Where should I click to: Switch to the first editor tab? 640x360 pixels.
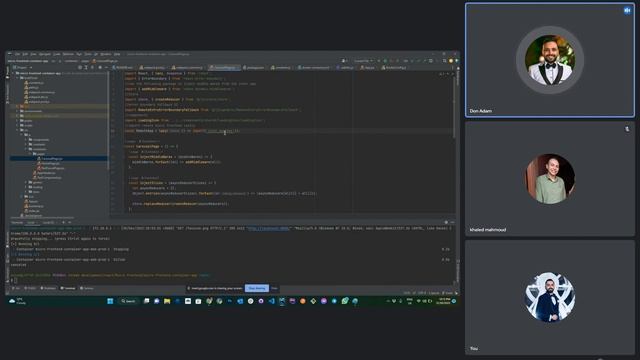pyautogui.click(x=122, y=67)
